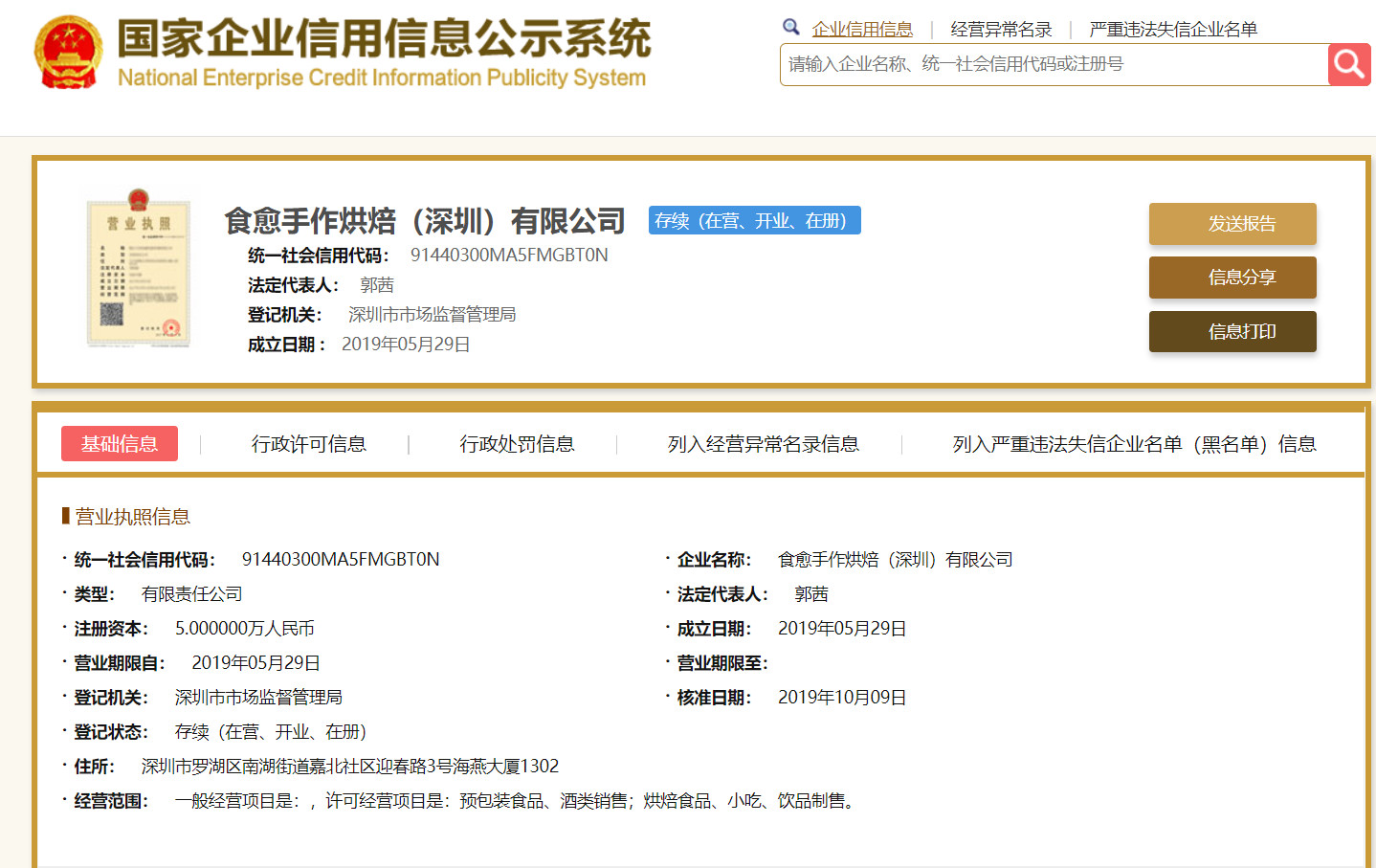Click the header credit code 91440300MA5FMGBT0N
The image size is (1376, 868).
point(509,256)
